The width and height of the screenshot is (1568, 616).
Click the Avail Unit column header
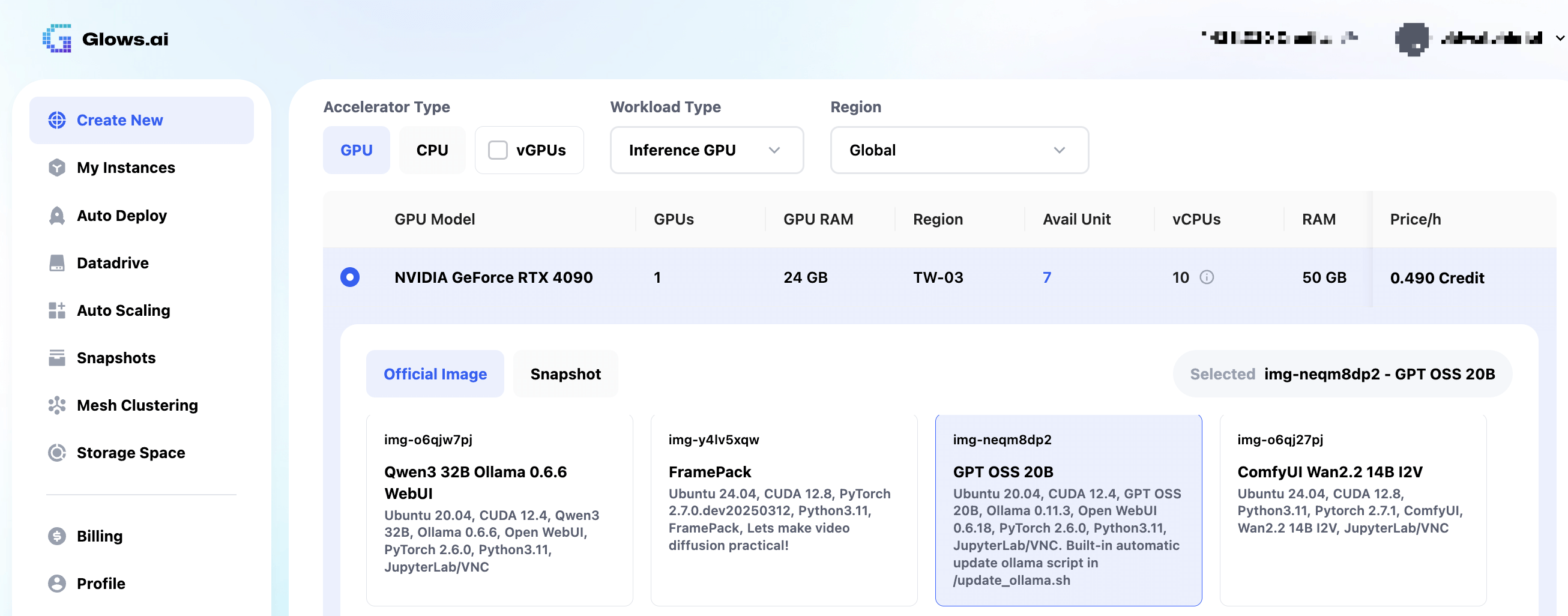pos(1077,220)
